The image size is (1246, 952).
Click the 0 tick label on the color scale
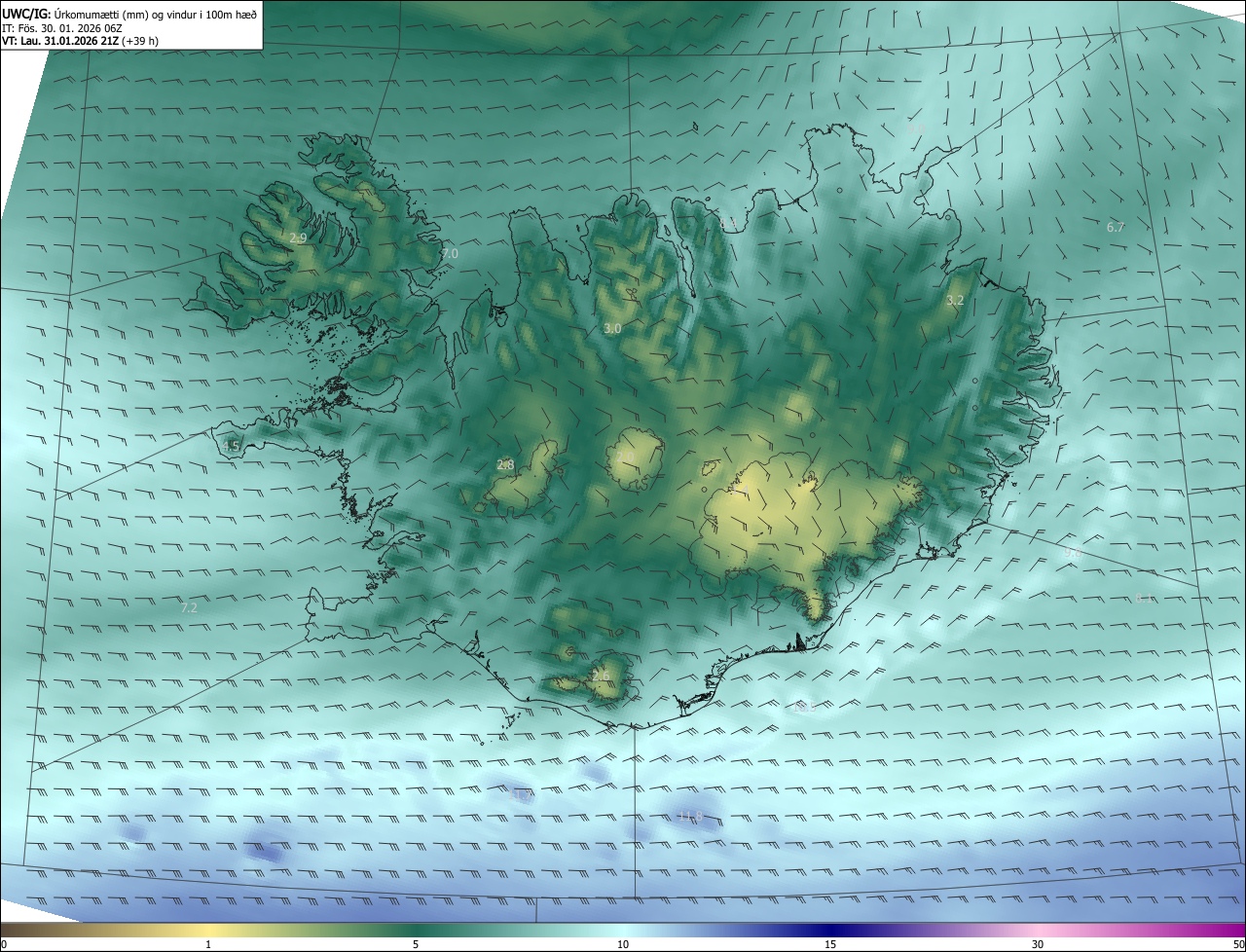pos(4,944)
